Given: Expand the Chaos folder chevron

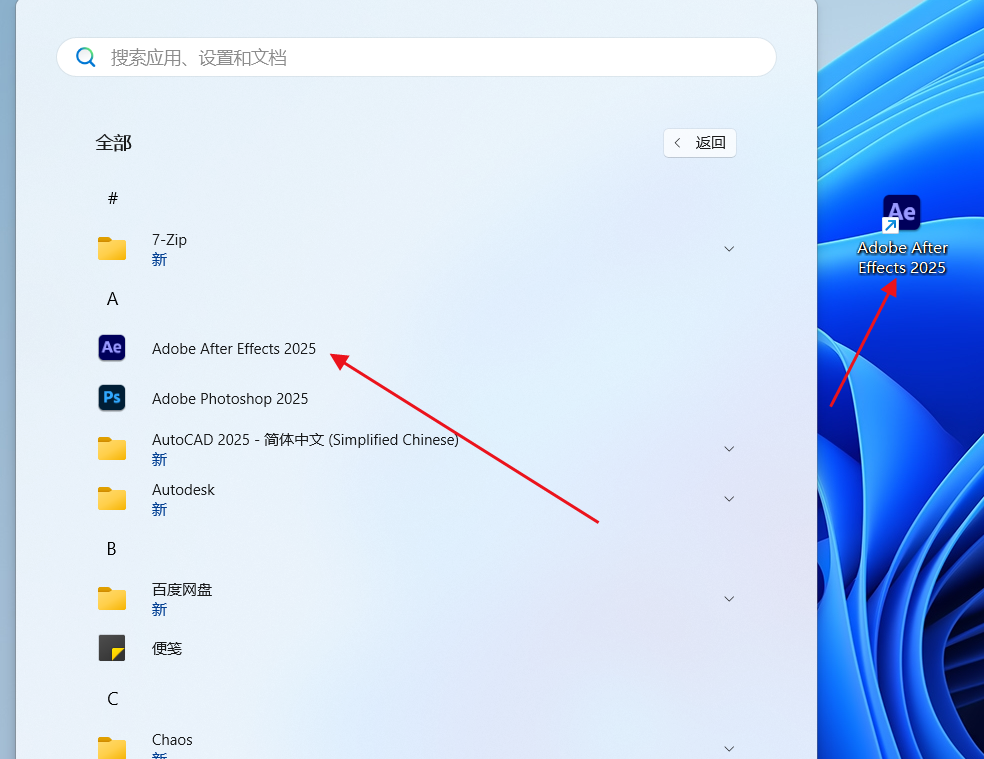Looking at the screenshot, I should click(x=729, y=748).
